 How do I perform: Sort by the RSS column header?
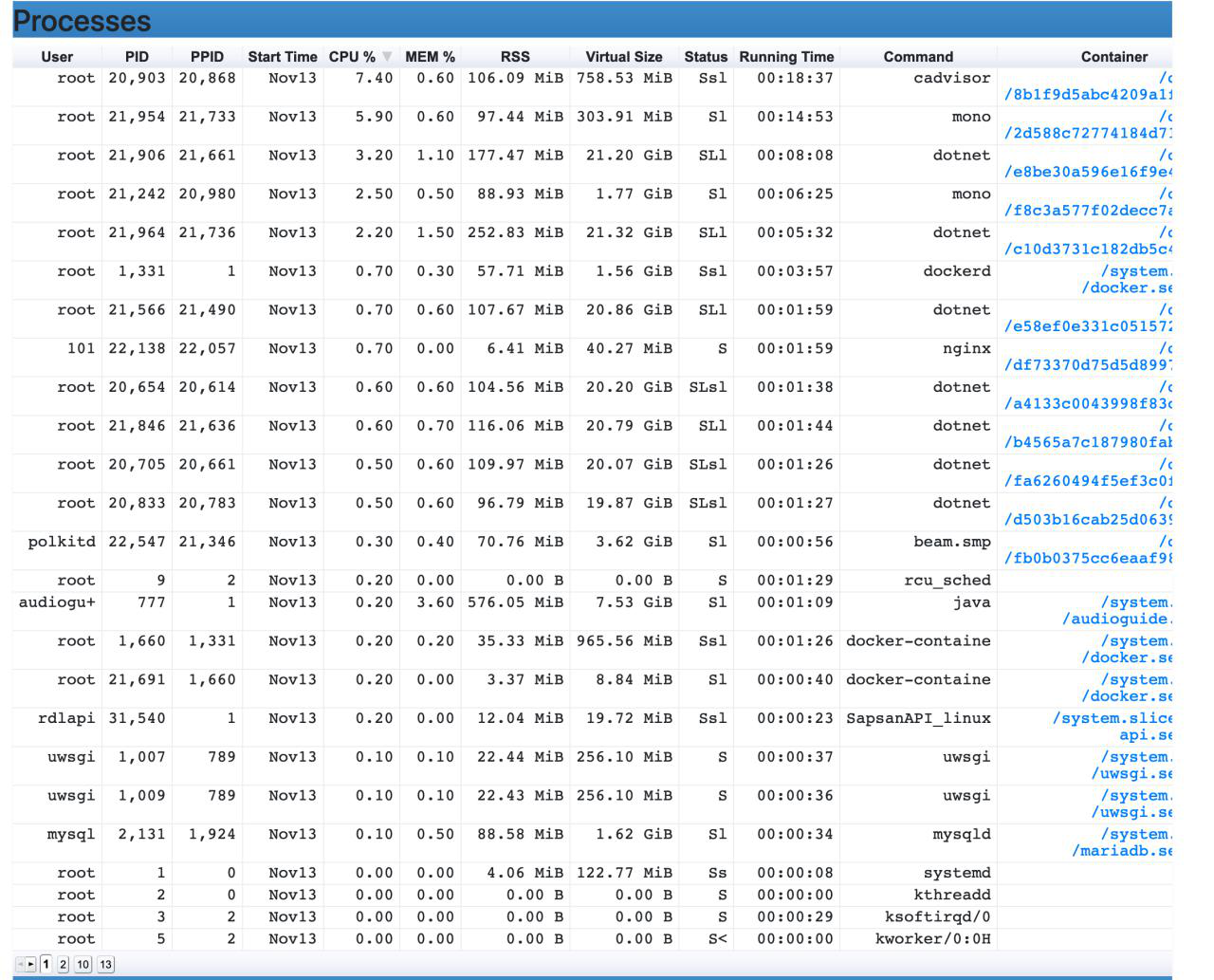click(x=515, y=57)
